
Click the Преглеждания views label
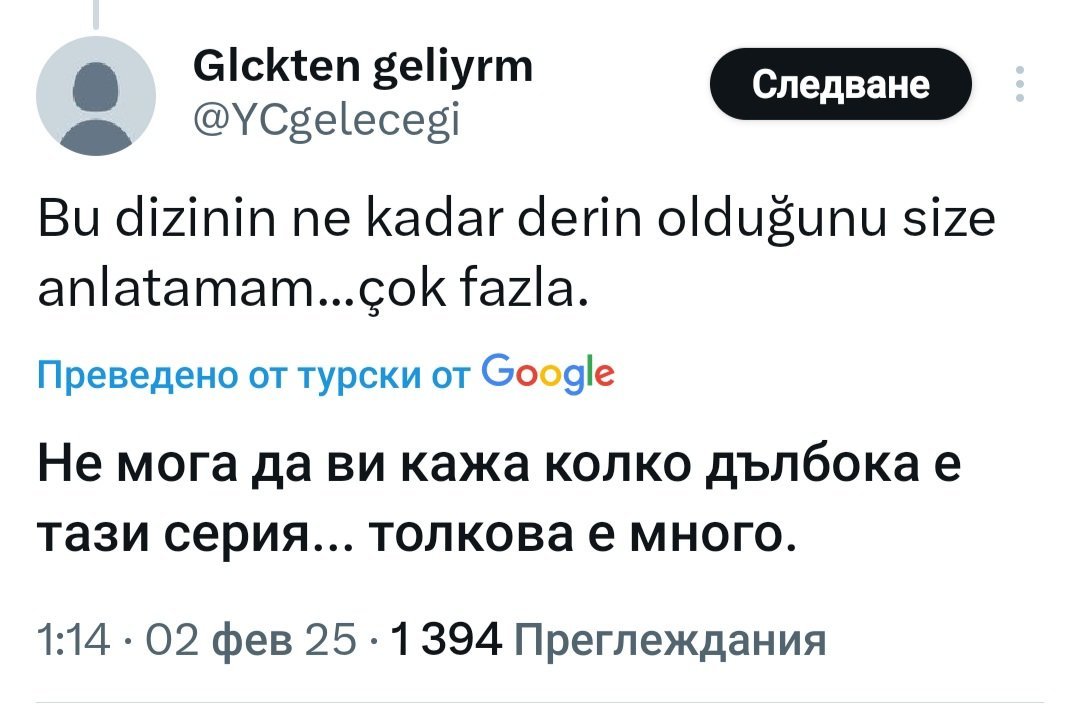coord(669,638)
